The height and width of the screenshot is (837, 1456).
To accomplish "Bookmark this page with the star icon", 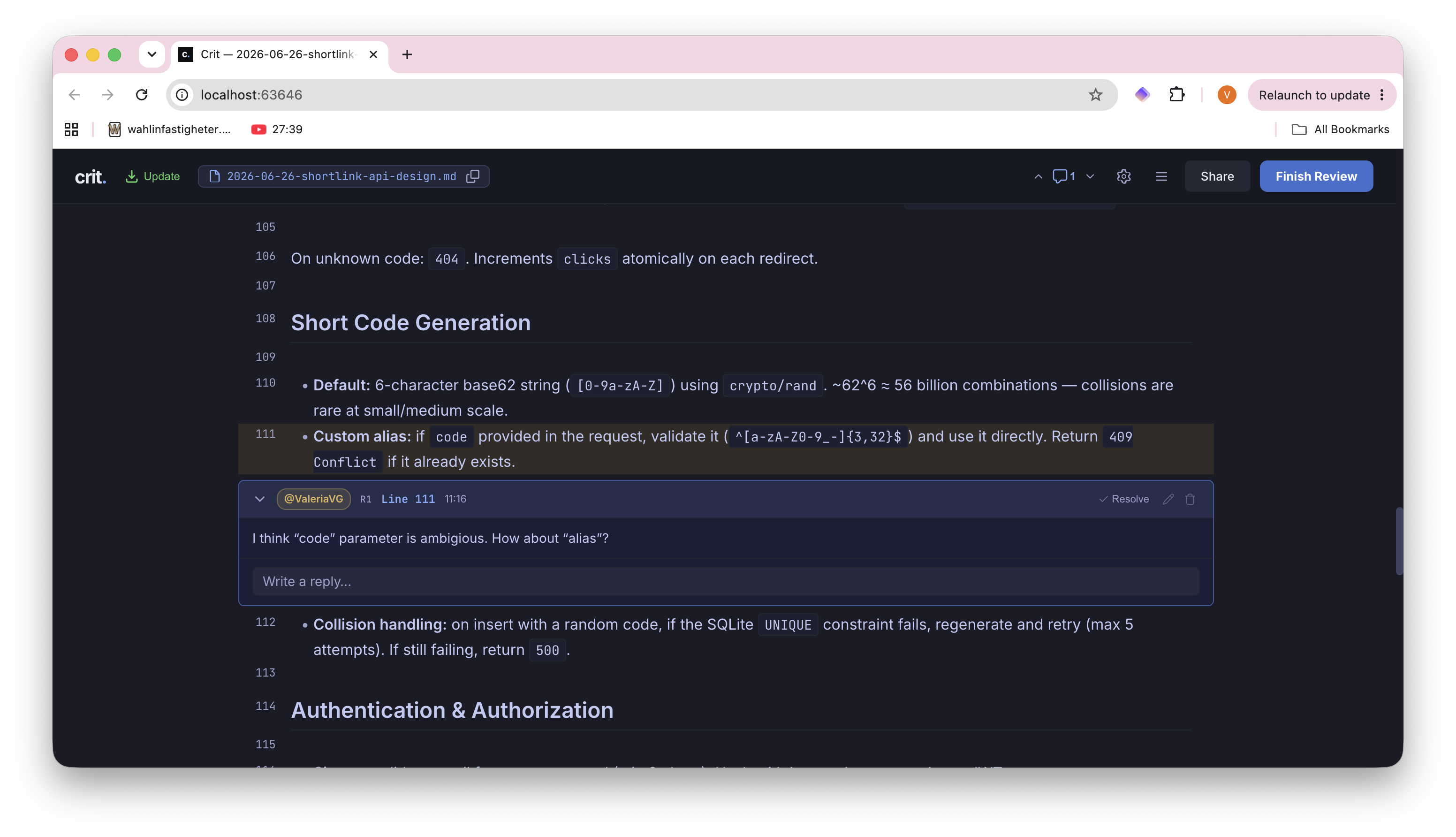I will (1095, 95).
